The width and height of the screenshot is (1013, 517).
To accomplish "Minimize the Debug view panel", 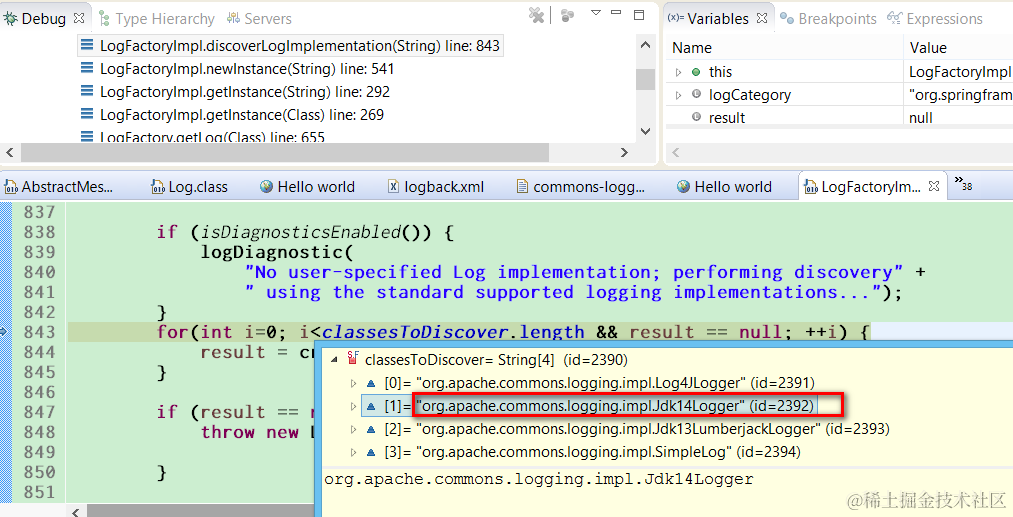I will pos(616,13).
